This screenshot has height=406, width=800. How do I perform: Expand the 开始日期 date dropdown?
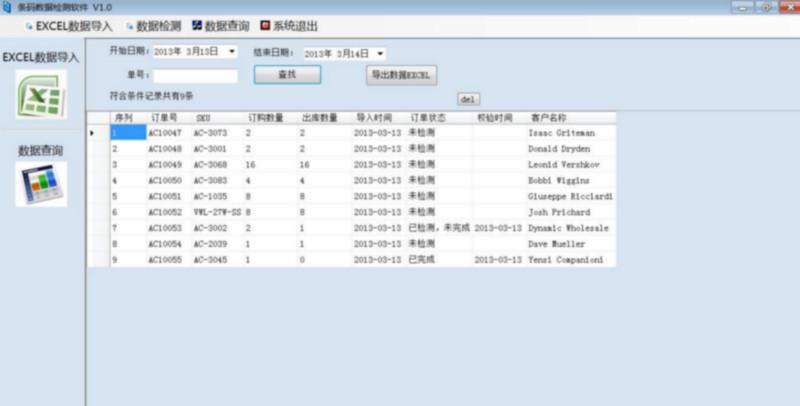point(233,51)
